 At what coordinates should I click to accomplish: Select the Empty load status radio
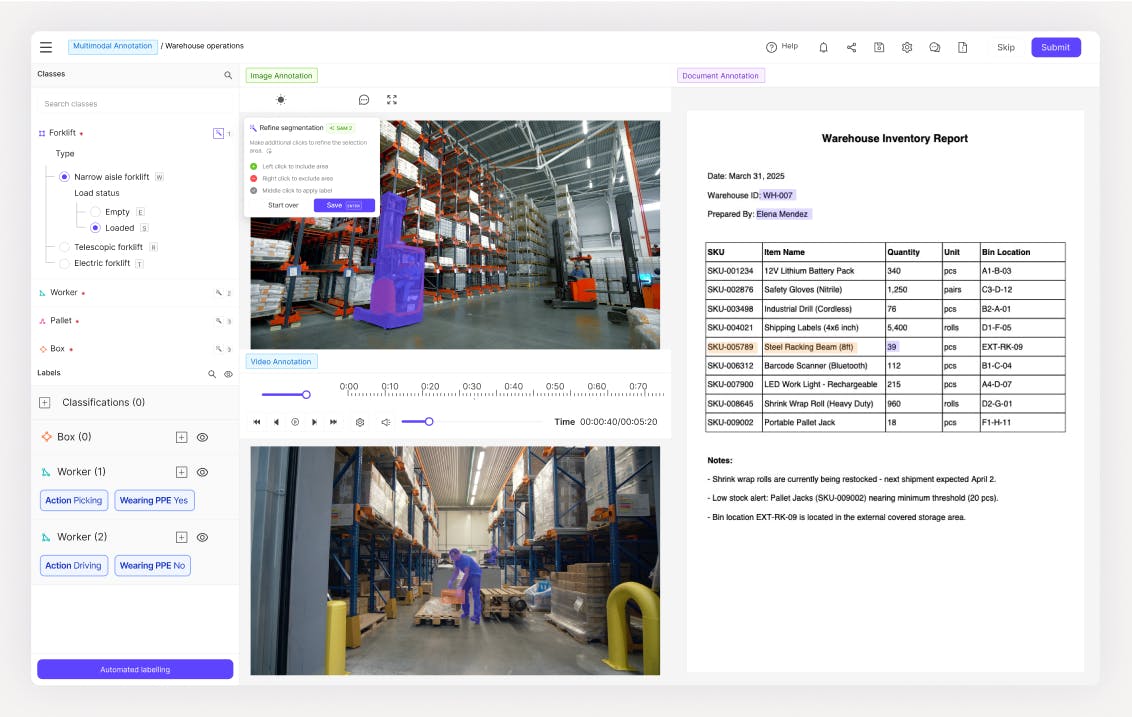pyautogui.click(x=96, y=212)
